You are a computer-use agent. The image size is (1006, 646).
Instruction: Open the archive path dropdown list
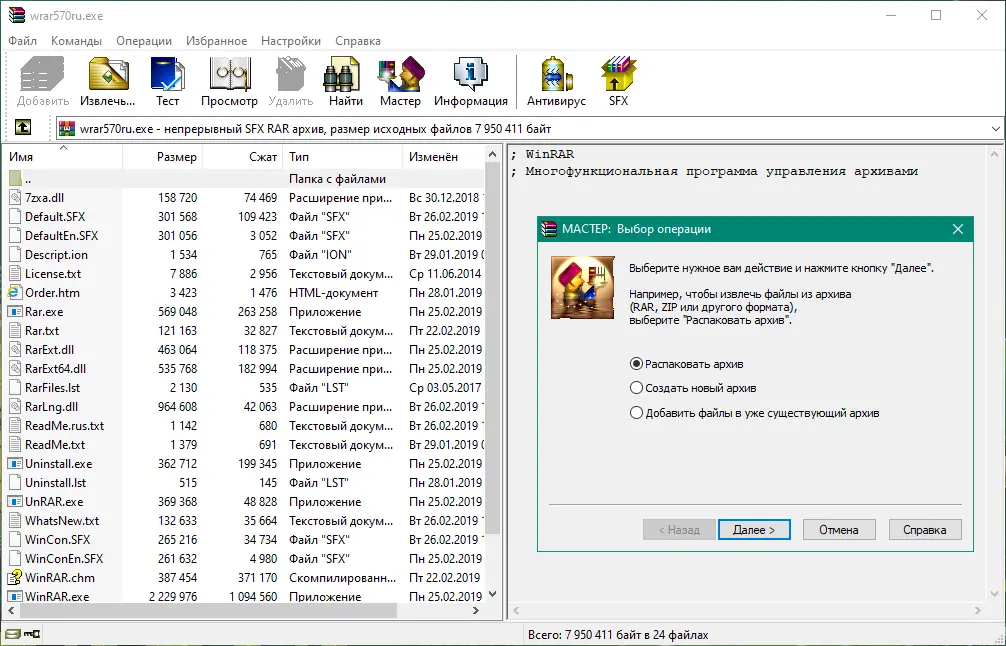coord(994,128)
